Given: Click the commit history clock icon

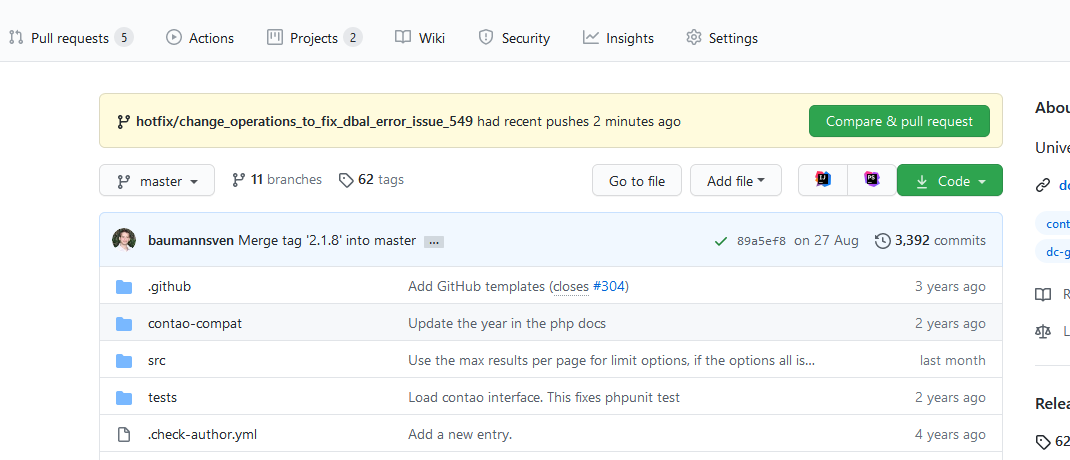Looking at the screenshot, I should point(882,241).
